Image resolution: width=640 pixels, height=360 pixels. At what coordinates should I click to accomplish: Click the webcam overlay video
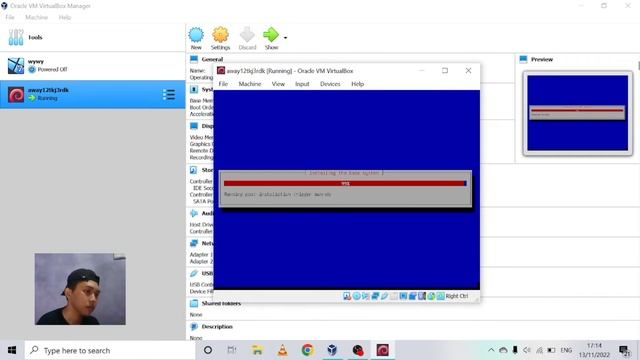tap(80, 289)
